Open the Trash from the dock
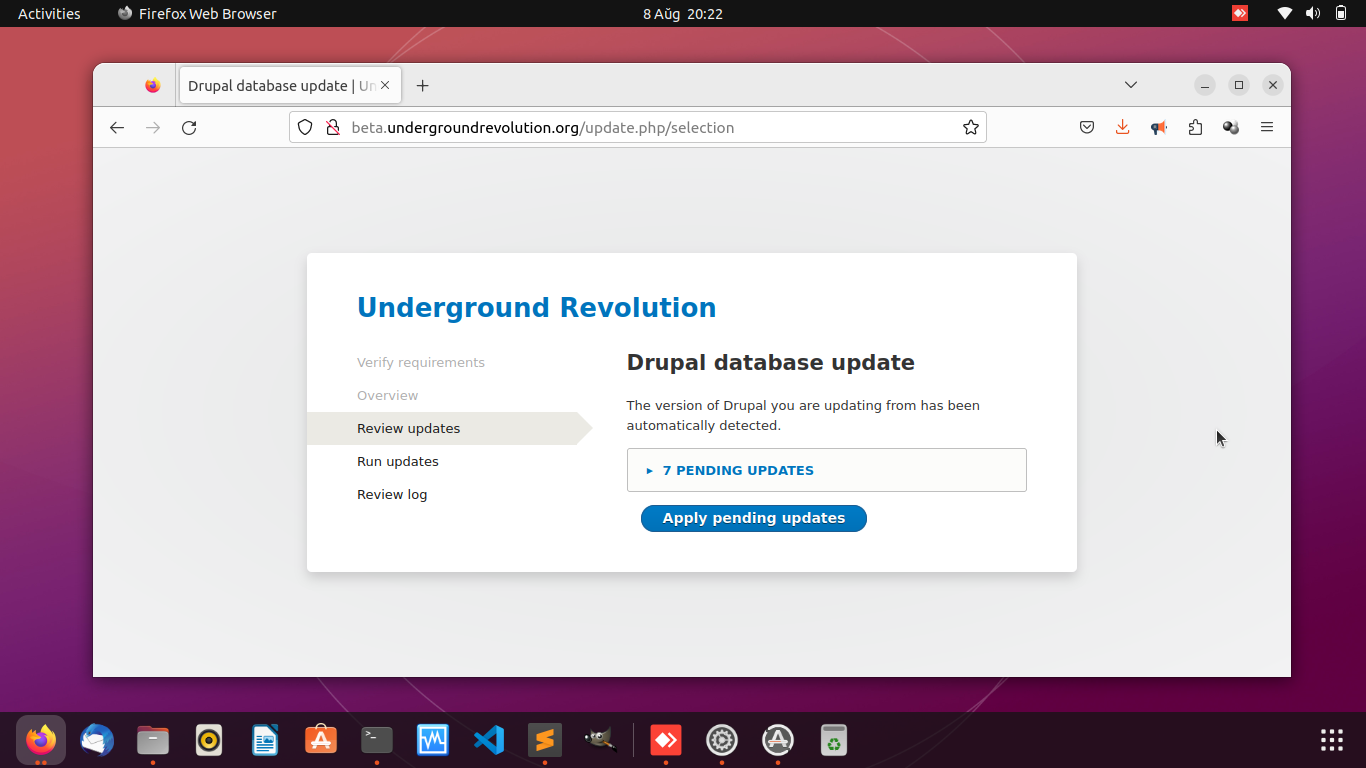 tap(834, 740)
